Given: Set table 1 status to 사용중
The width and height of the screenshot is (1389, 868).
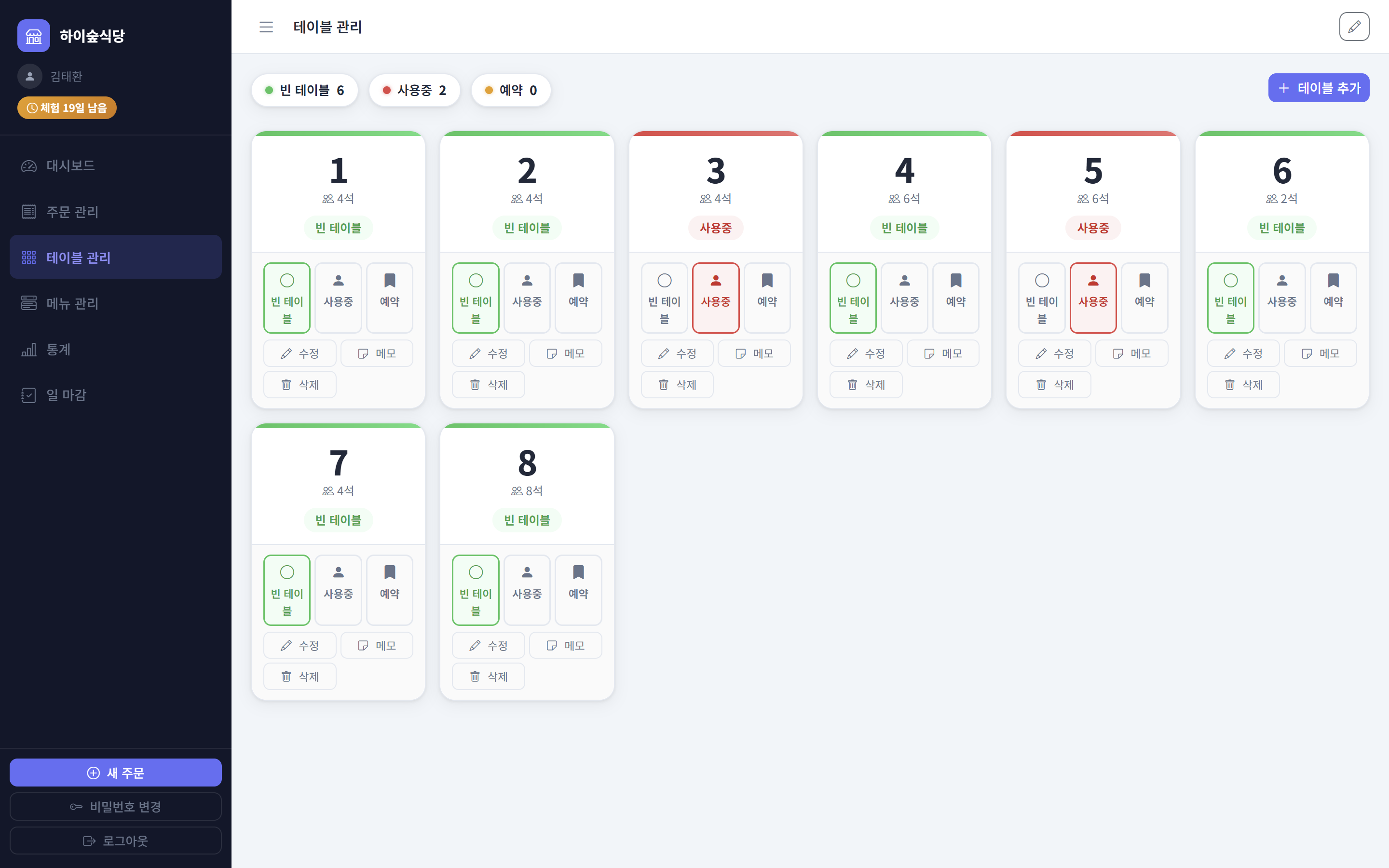Looking at the screenshot, I should click(338, 298).
